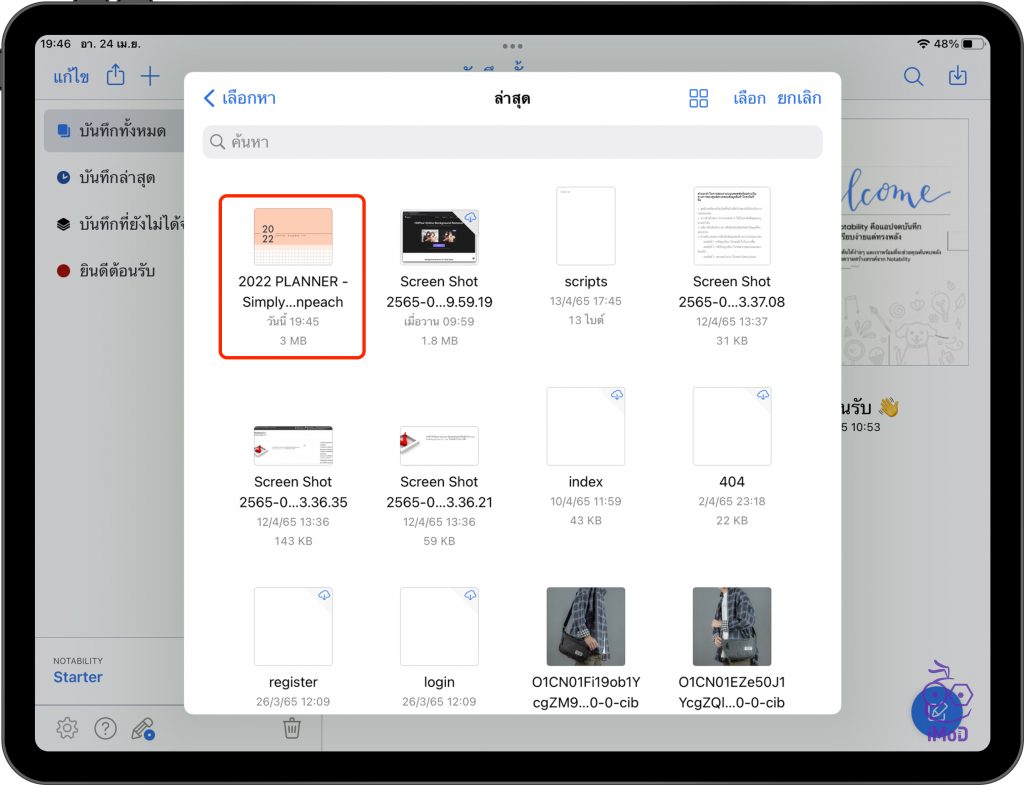Click the ค้นหา search field
Screen dimensions: 1024x785
coord(512,142)
